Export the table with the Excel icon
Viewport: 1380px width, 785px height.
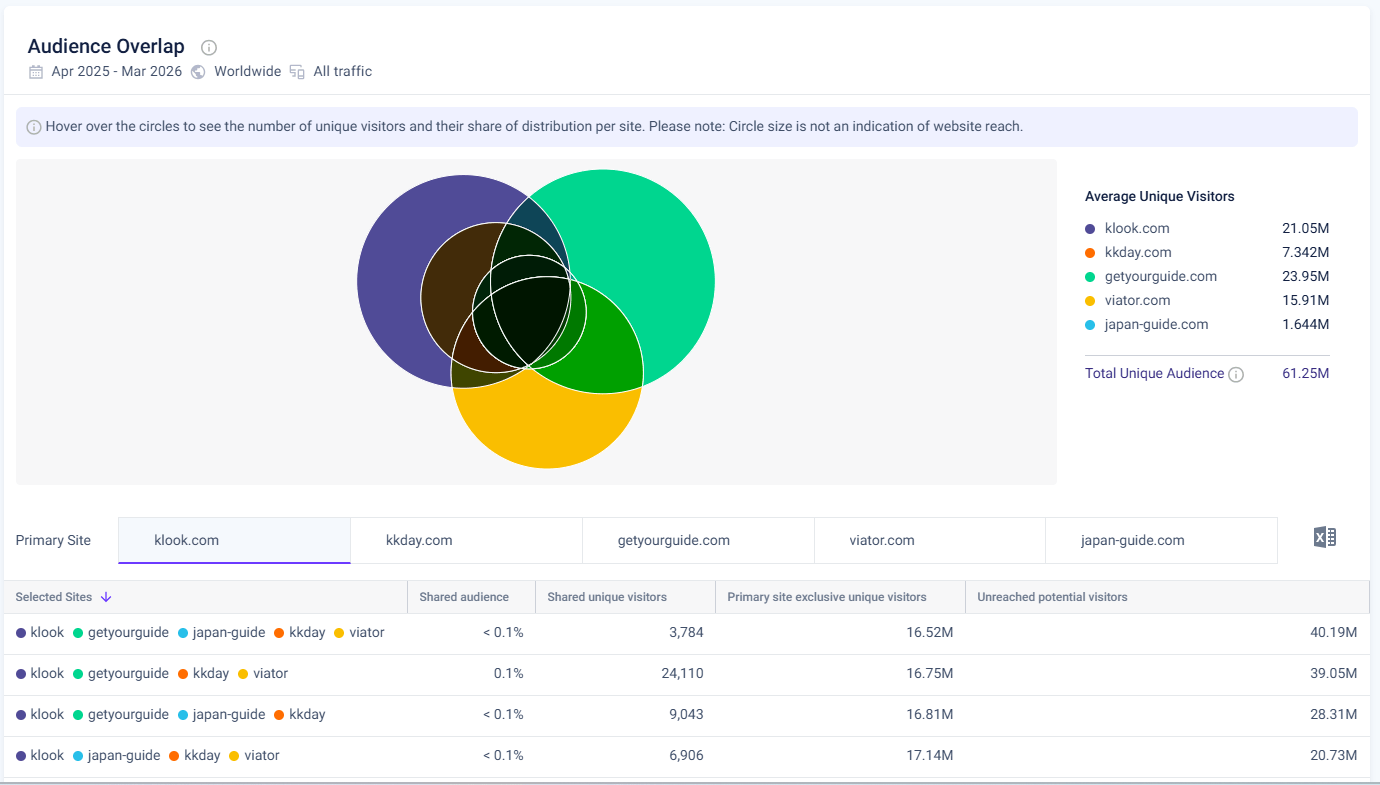[1325, 538]
